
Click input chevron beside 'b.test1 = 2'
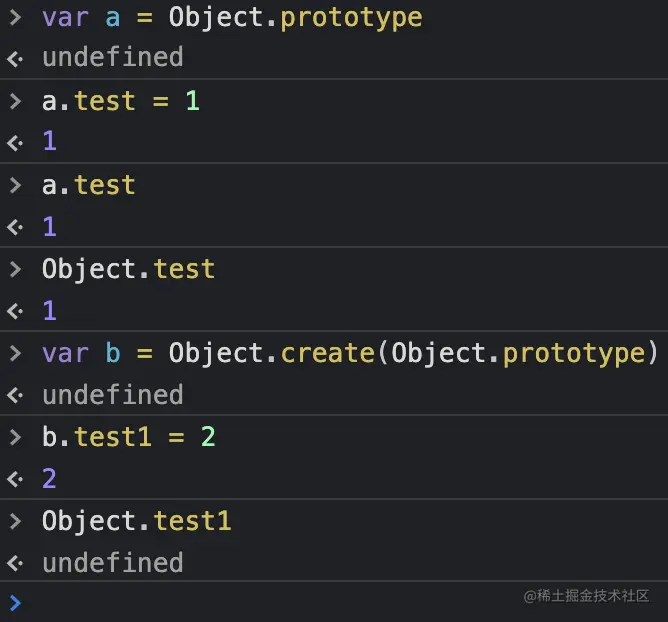15,437
